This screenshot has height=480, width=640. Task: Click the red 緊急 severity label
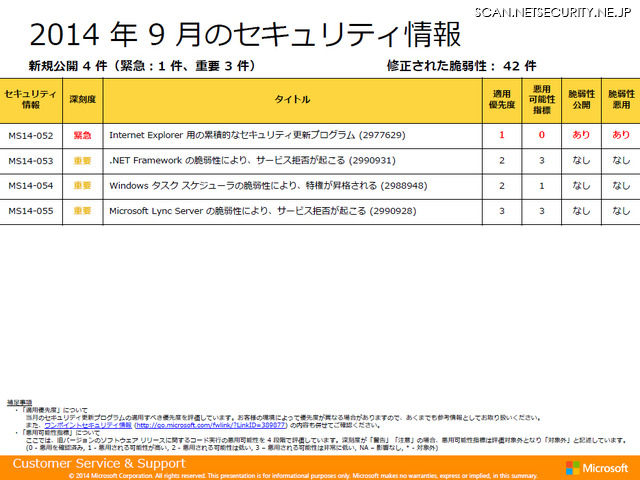coord(82,134)
